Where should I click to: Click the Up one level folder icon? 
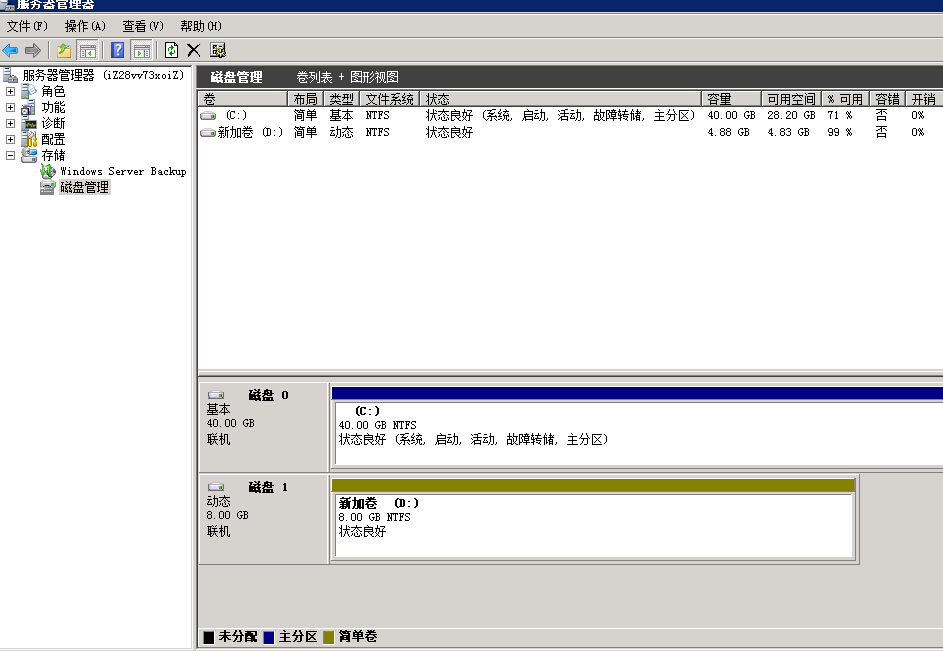coord(64,50)
